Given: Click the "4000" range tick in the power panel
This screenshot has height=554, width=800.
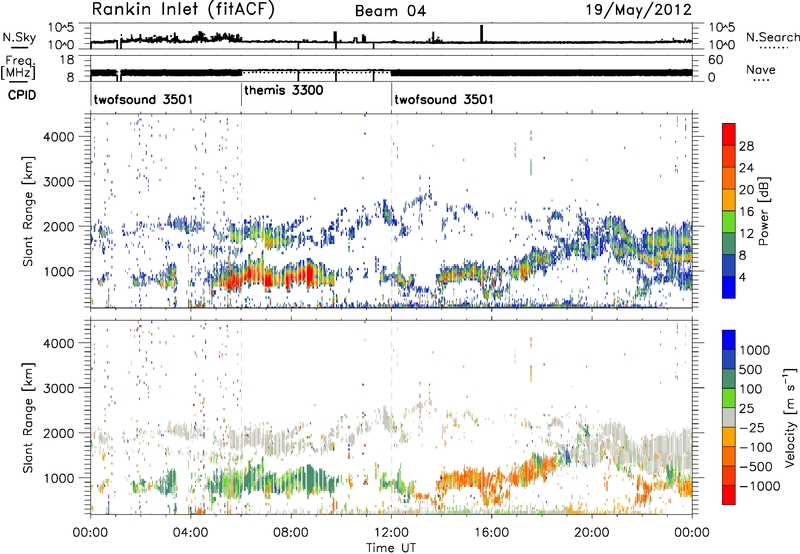Looking at the screenshot, I should point(59,137).
